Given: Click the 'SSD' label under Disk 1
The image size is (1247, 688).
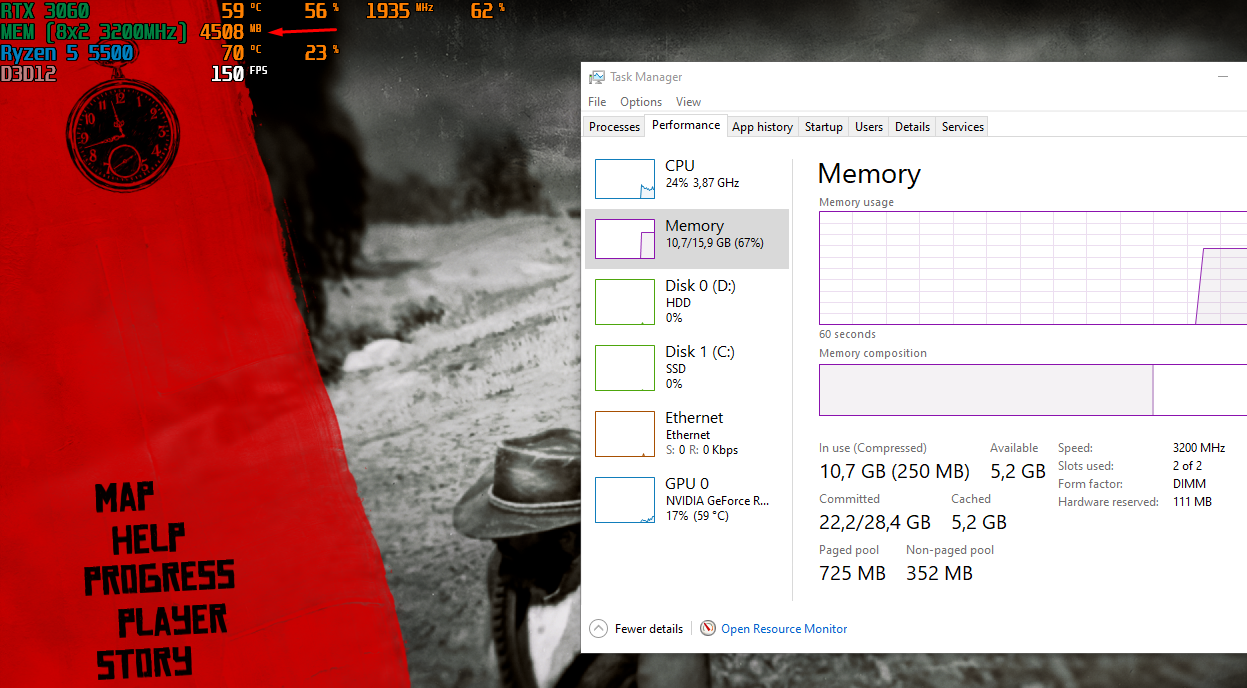Looking at the screenshot, I should tap(676, 368).
